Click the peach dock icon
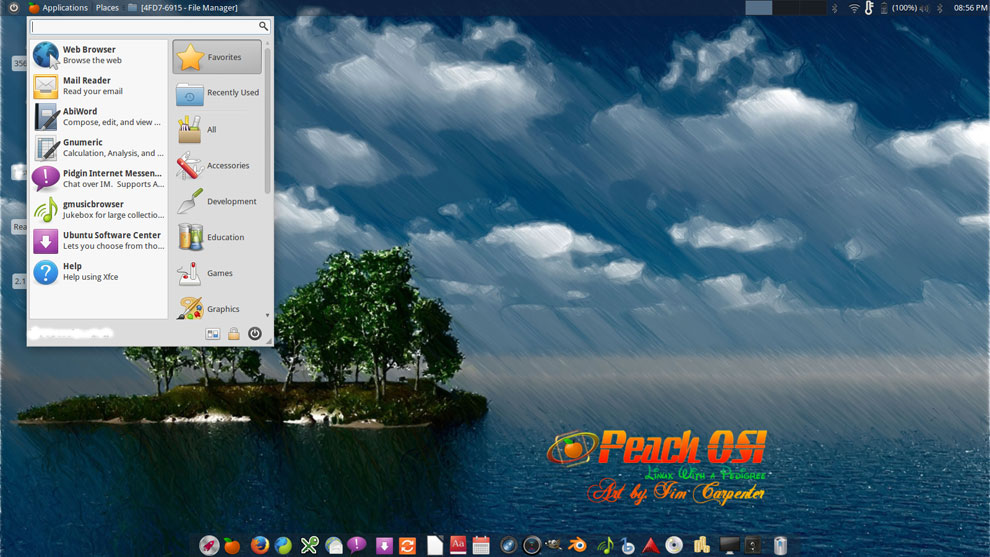Viewport: 990px width, 557px height. 232,545
